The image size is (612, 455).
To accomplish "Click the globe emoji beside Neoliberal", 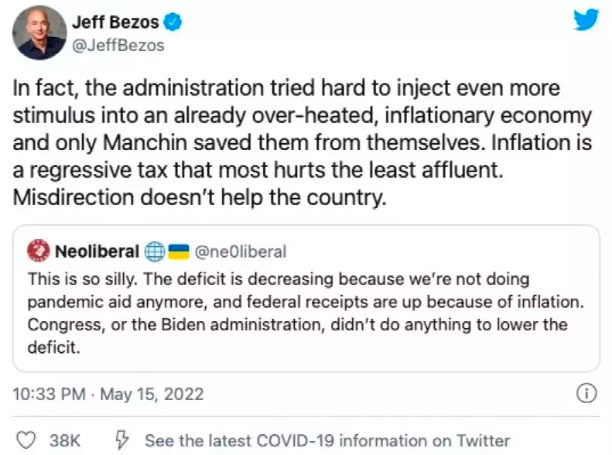I will click(x=154, y=250).
